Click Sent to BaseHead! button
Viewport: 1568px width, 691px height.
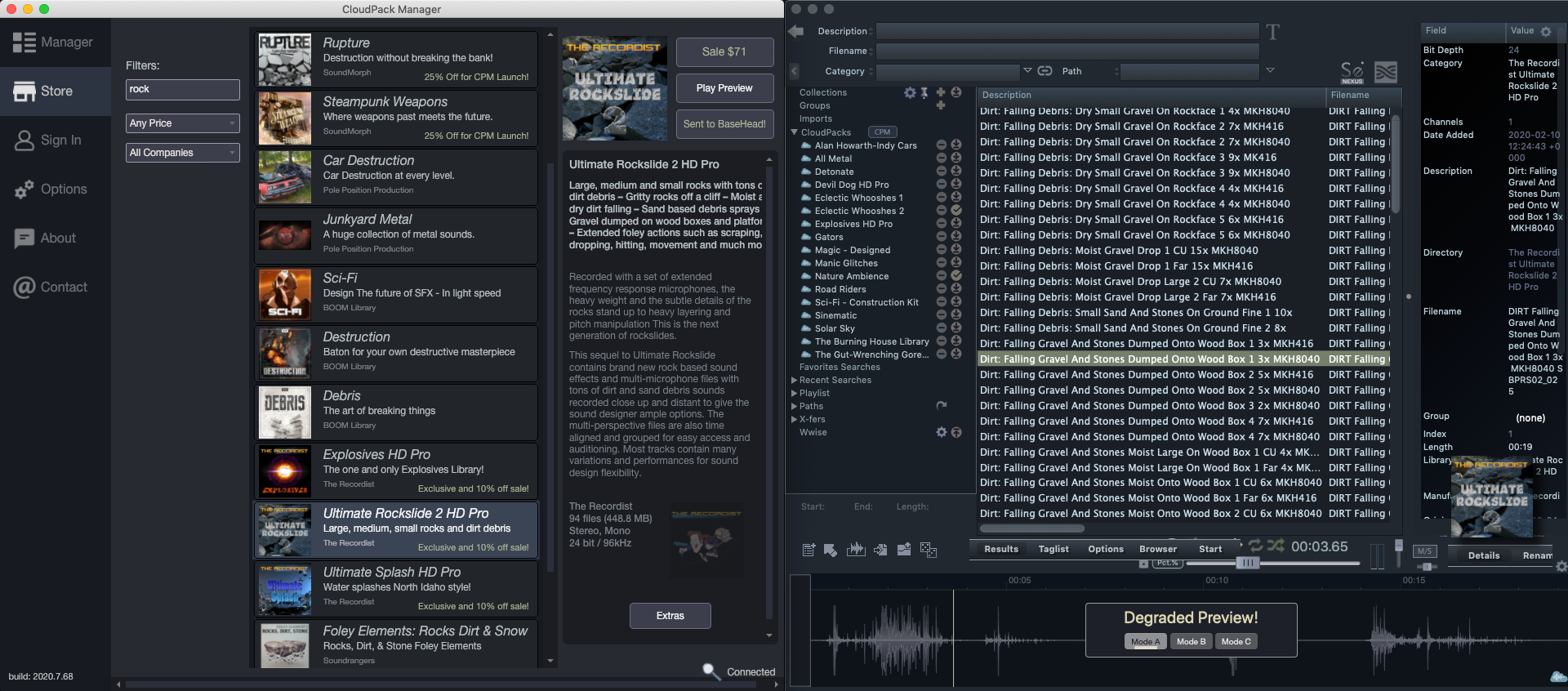(724, 124)
